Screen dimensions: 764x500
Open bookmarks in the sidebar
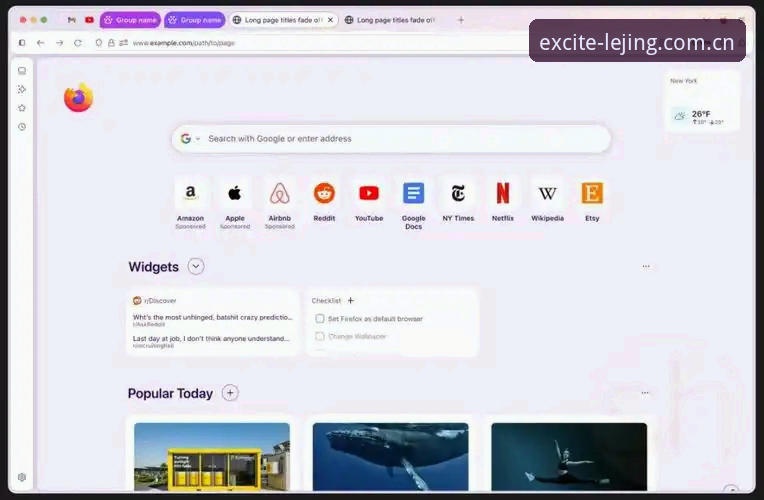coord(22,108)
